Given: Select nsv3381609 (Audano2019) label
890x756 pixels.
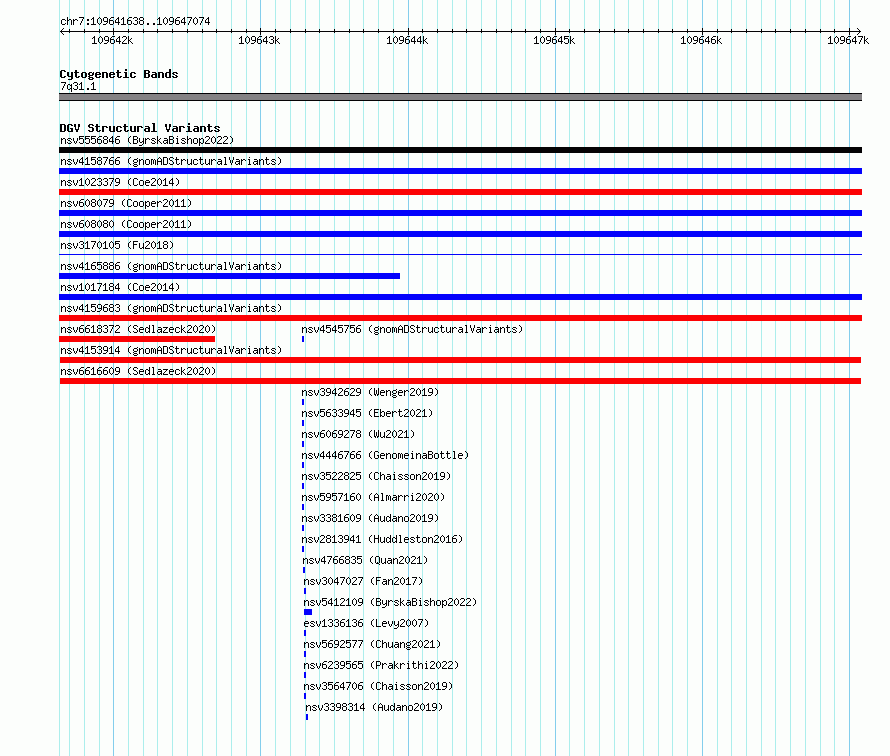Looking at the screenshot, I should pos(370,518).
